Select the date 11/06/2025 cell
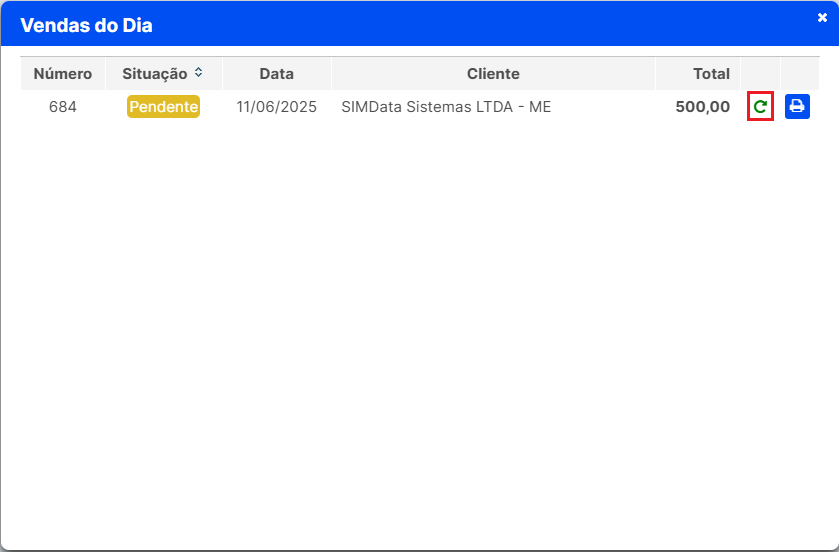 [277, 106]
